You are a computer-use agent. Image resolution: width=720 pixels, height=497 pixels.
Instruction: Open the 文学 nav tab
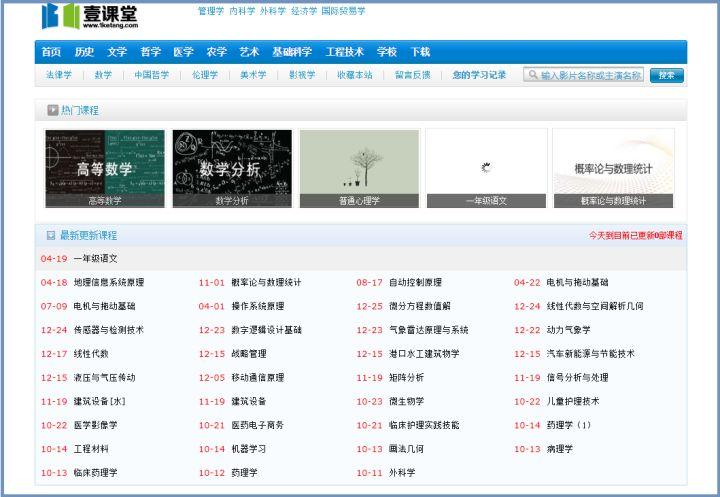pyautogui.click(x=117, y=52)
